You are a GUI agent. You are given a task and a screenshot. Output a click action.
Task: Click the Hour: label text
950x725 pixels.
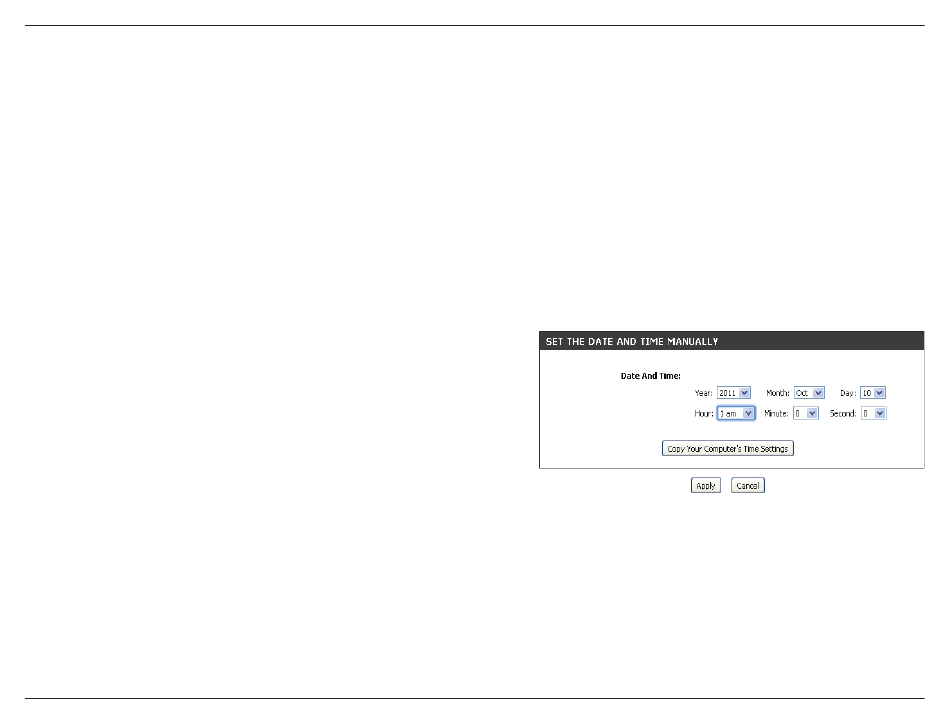click(x=703, y=413)
